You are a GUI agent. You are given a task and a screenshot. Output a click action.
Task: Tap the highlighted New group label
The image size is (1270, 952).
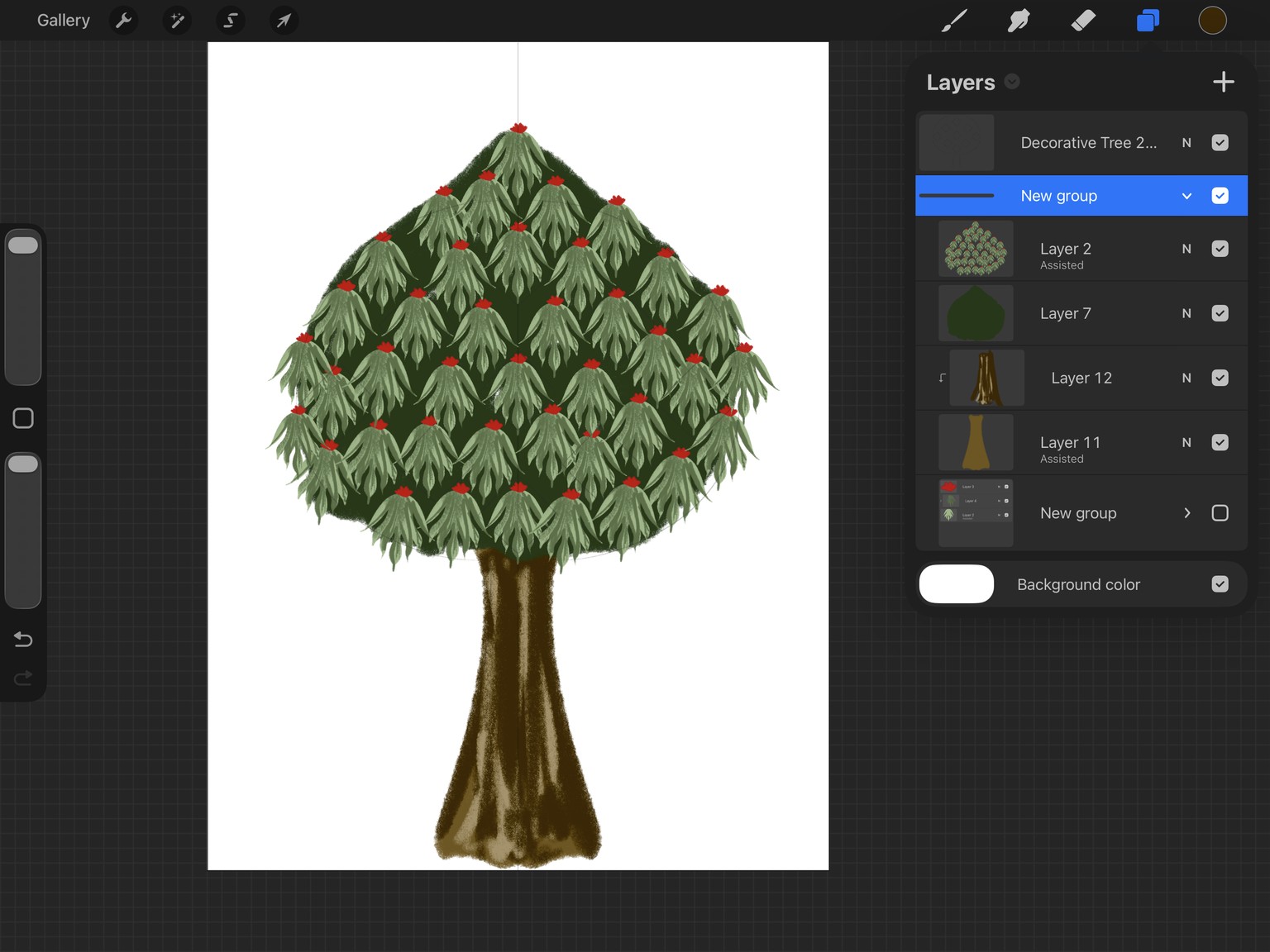click(1059, 196)
